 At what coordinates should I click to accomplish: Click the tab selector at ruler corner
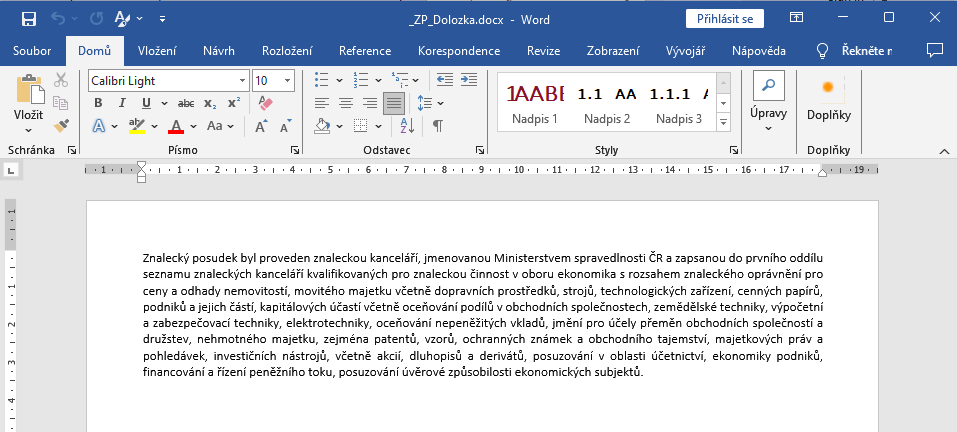pos(9,170)
